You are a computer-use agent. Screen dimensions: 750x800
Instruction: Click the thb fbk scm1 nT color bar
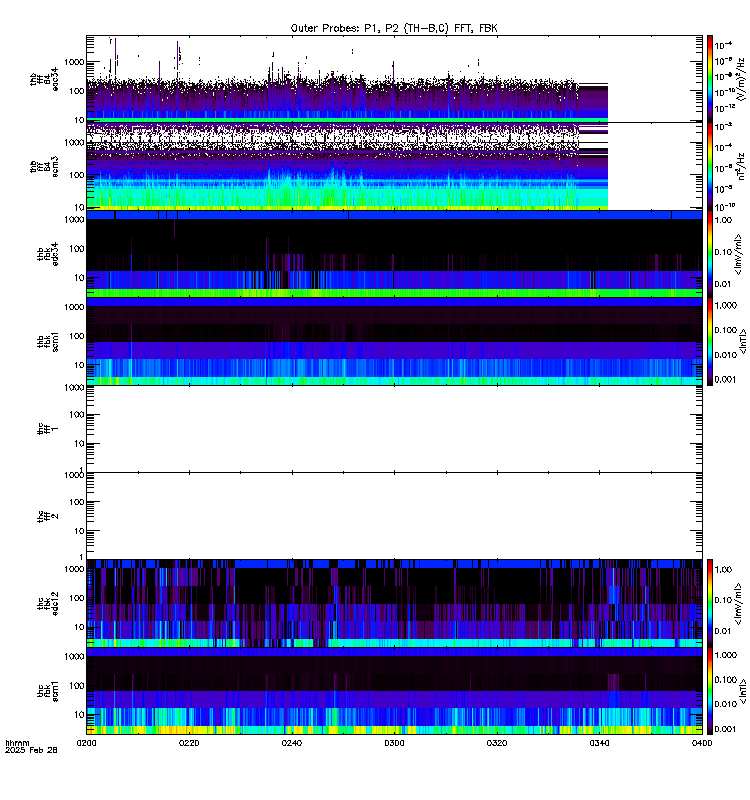710,341
